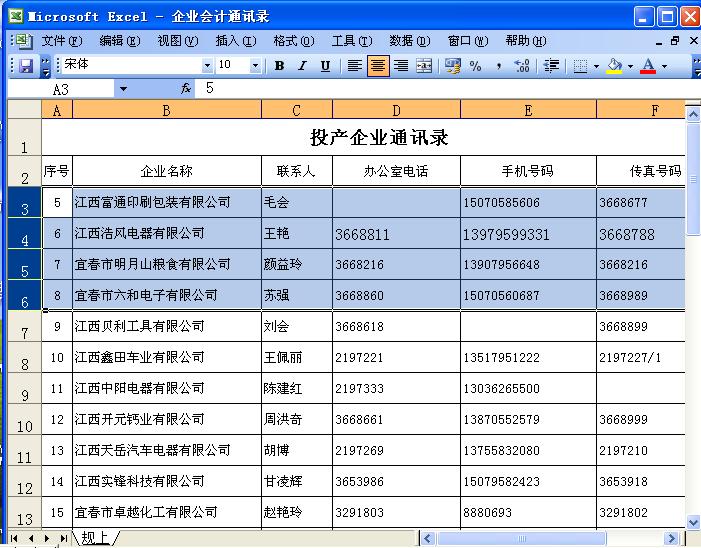Toggle bold formatting
Screen dimensions: 701x548
(279, 66)
